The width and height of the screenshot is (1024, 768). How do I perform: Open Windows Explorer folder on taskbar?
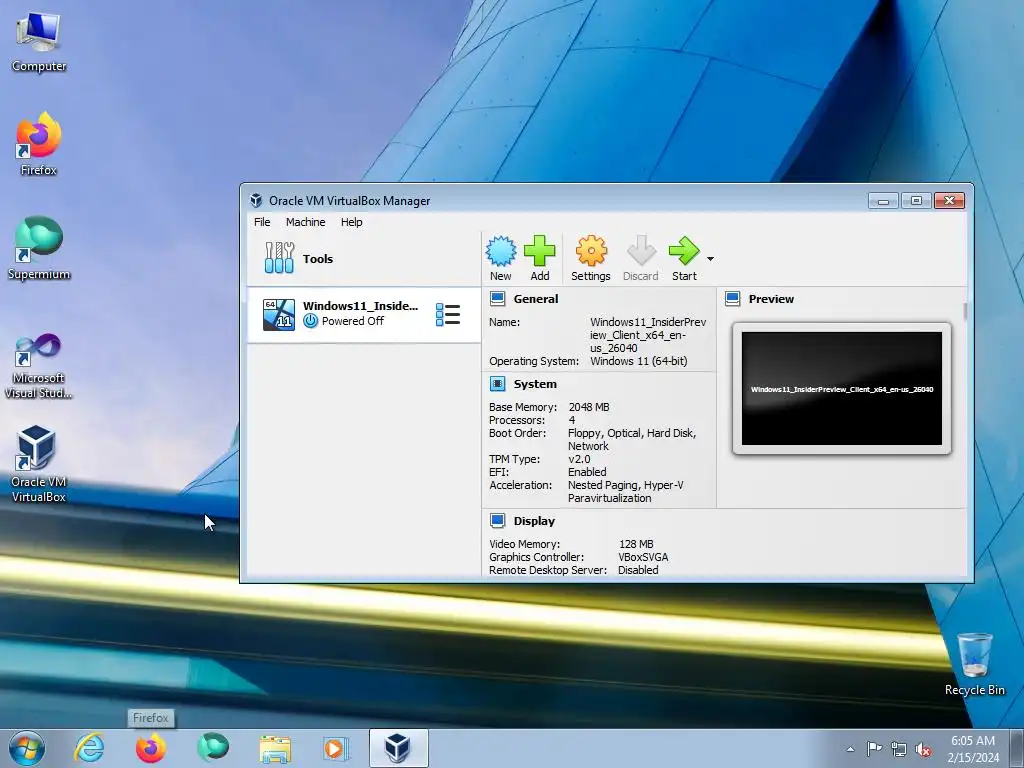(x=275, y=748)
